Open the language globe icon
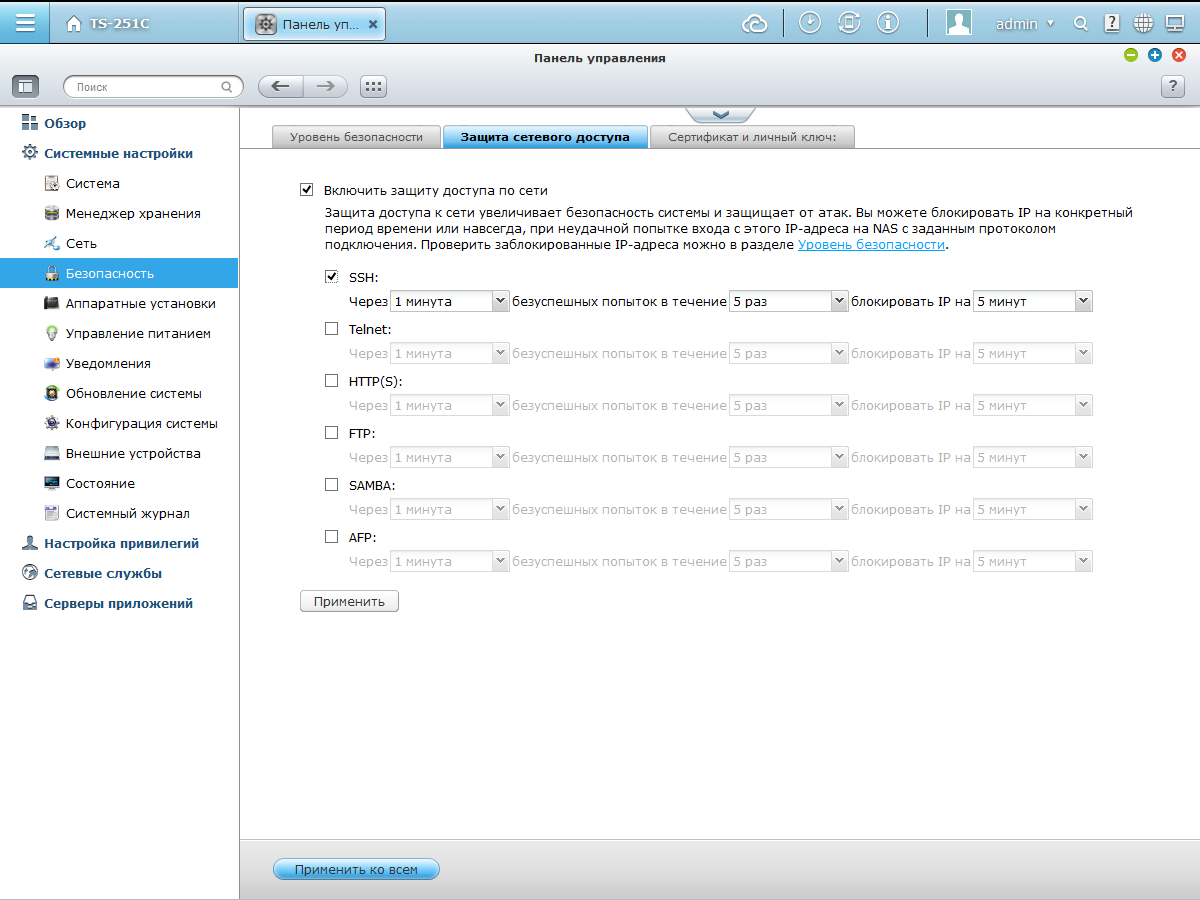 coord(1144,23)
